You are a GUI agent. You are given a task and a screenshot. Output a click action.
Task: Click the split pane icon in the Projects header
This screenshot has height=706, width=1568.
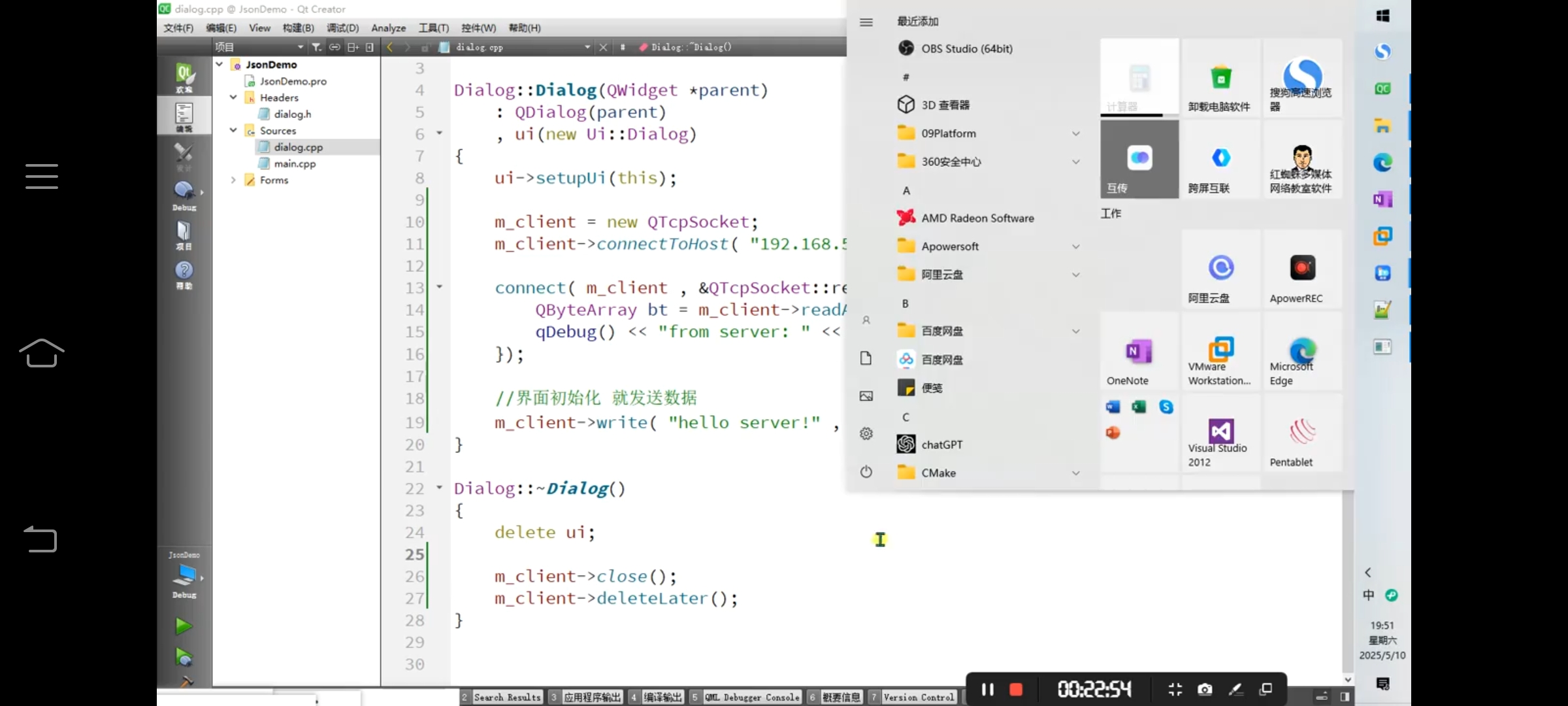pyautogui.click(x=353, y=47)
